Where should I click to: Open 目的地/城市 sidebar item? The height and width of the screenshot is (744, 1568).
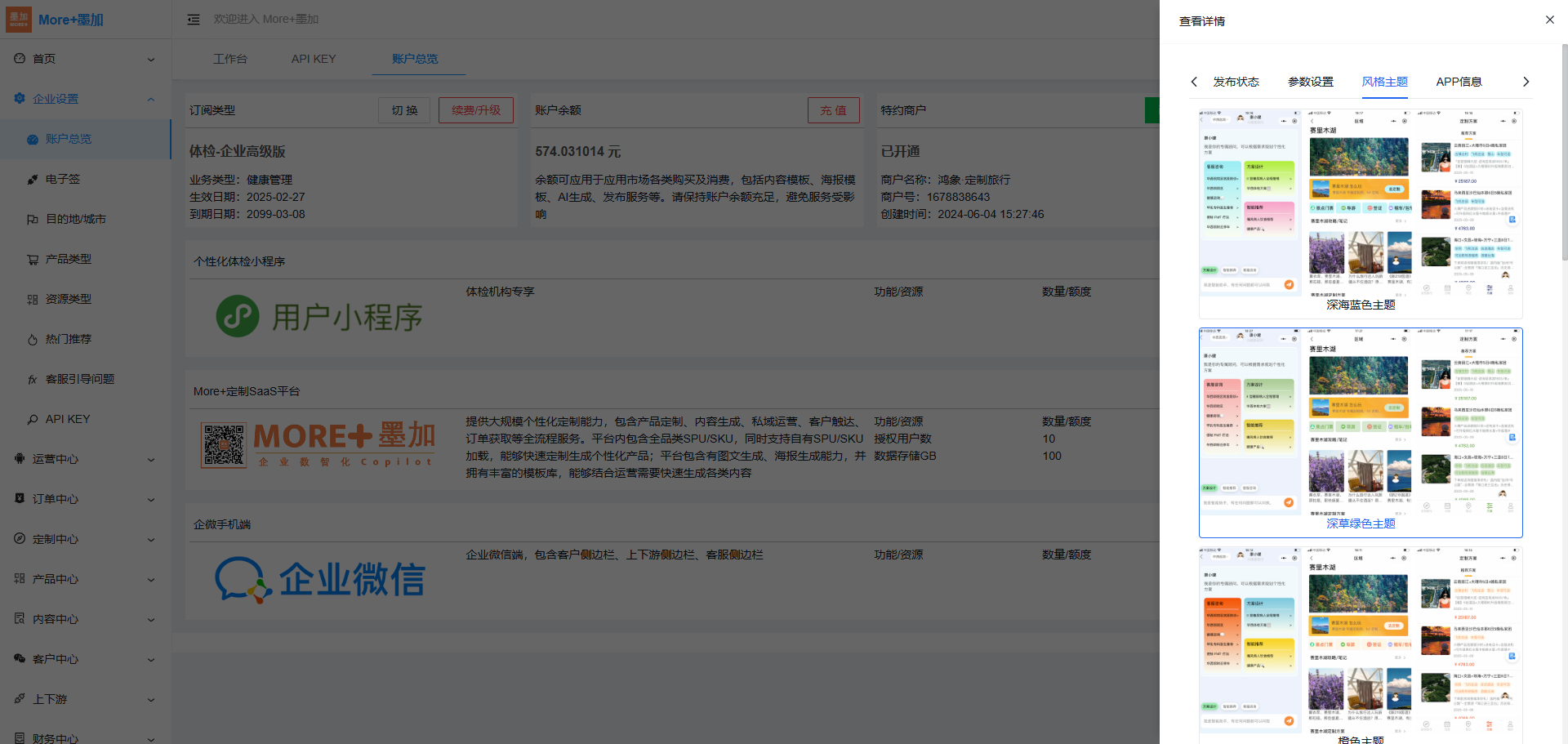pos(76,219)
